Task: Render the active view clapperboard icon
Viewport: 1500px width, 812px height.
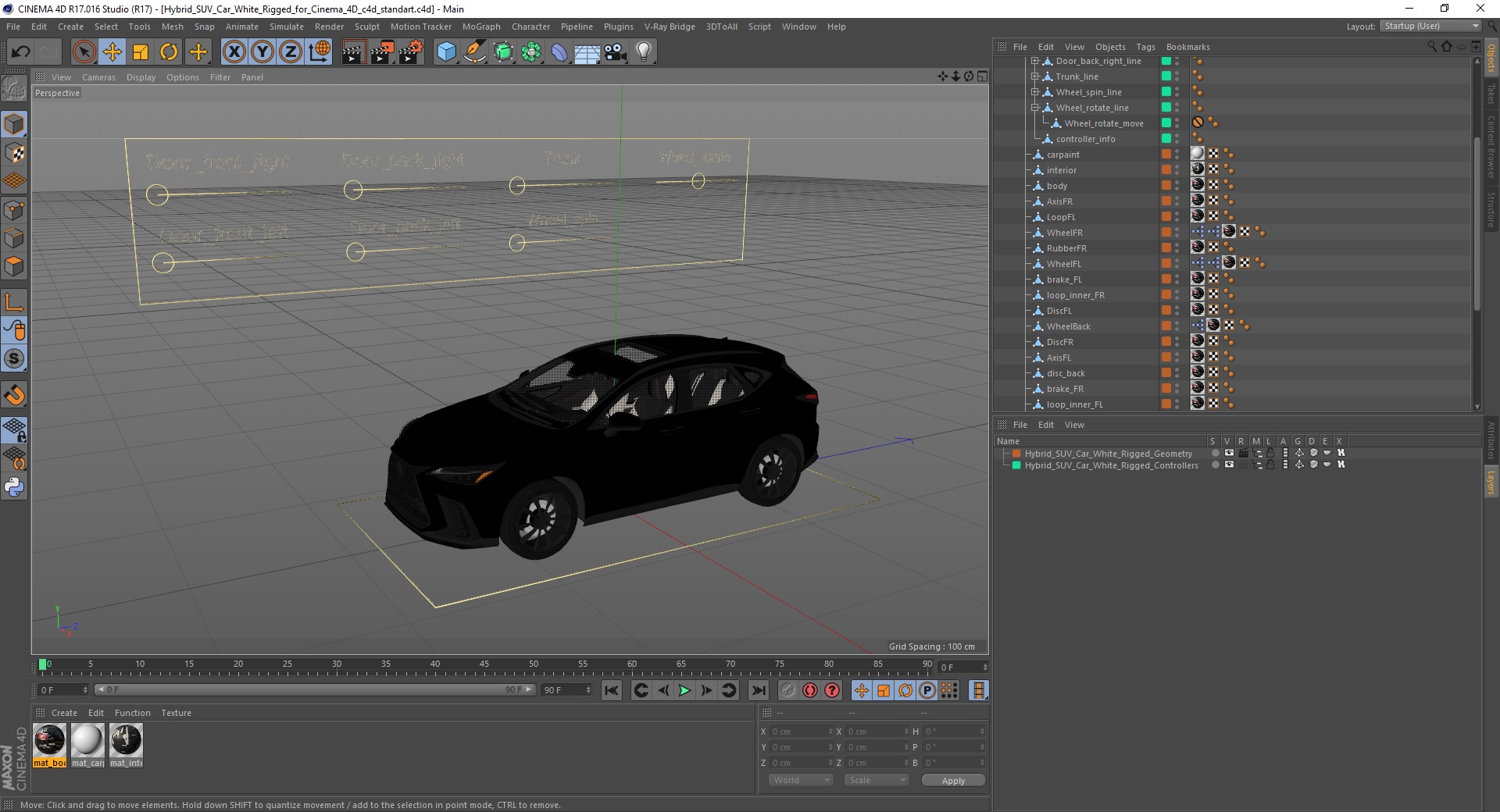Action: coord(353,52)
